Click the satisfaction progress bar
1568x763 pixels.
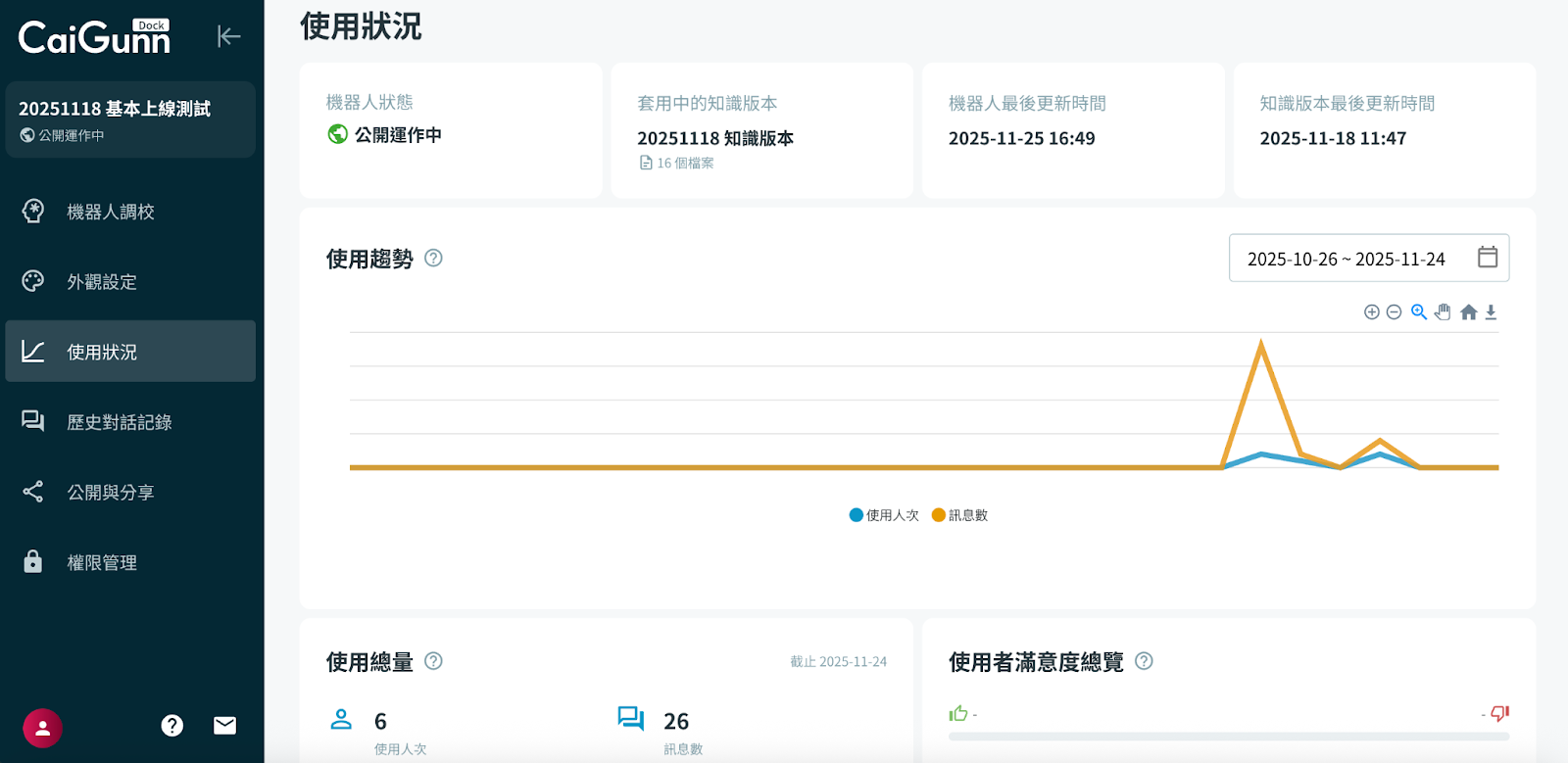click(x=1228, y=736)
